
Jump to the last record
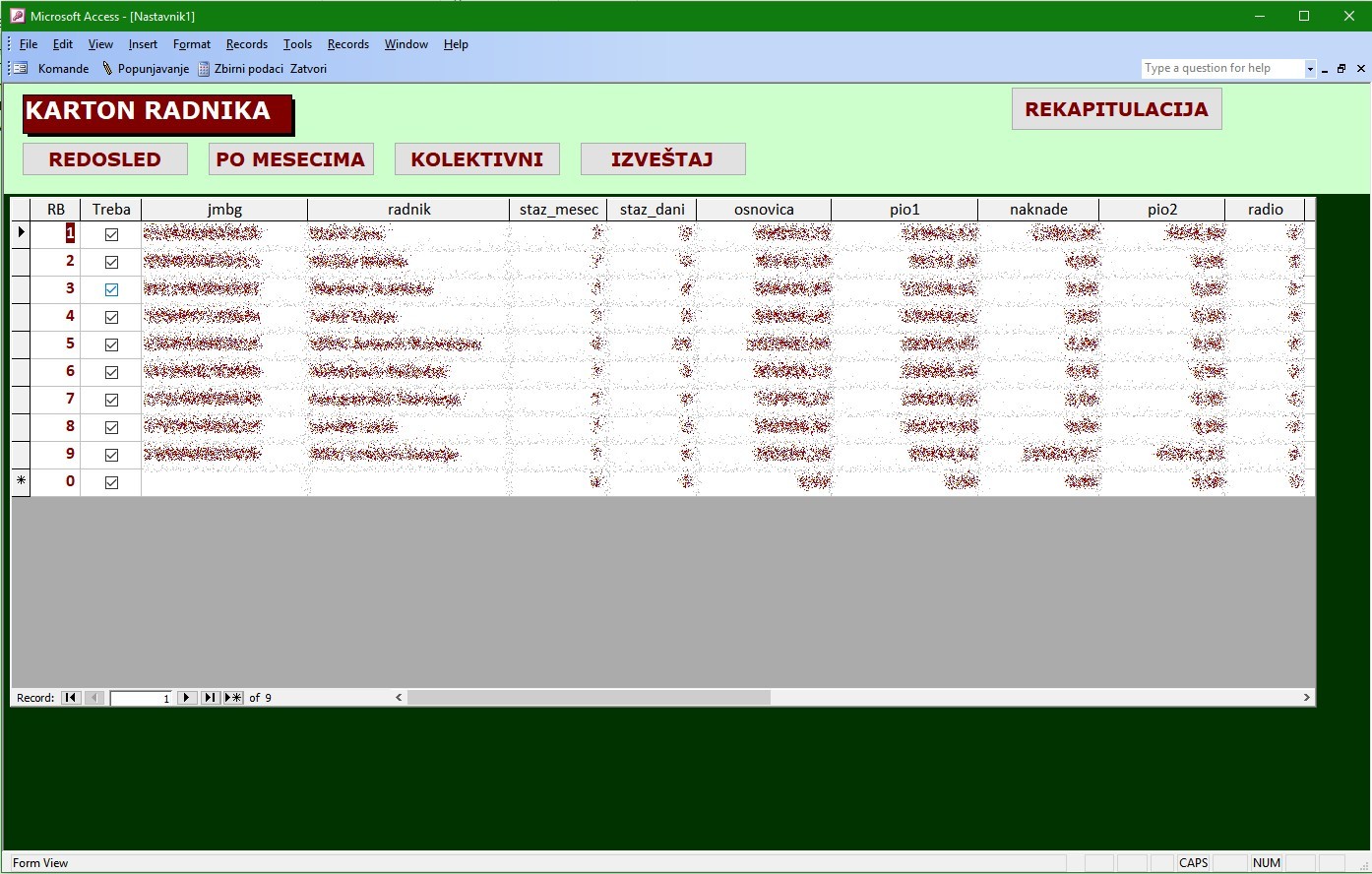210,698
